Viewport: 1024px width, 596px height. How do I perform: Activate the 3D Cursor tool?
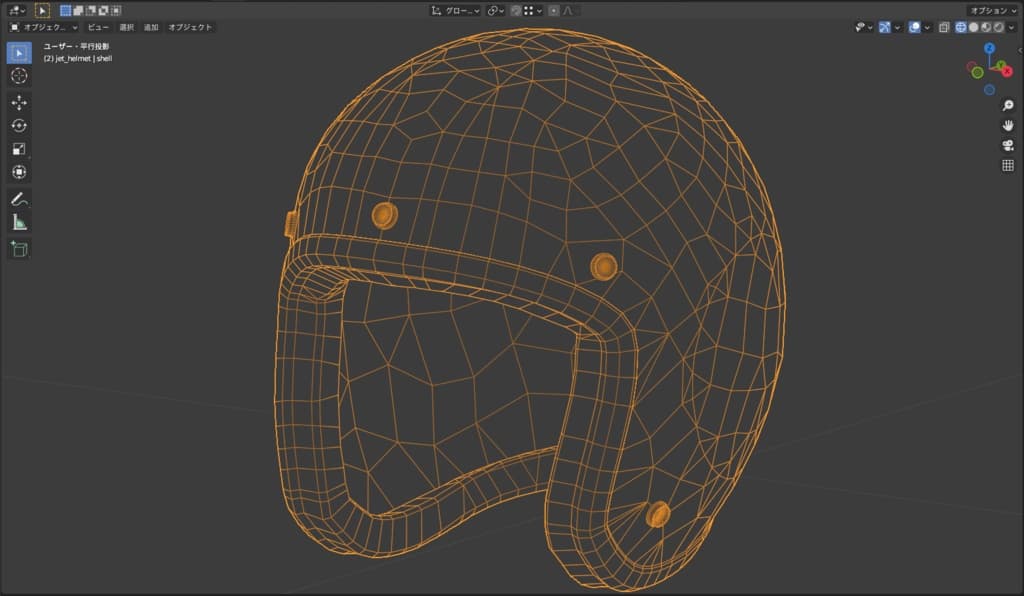(19, 76)
